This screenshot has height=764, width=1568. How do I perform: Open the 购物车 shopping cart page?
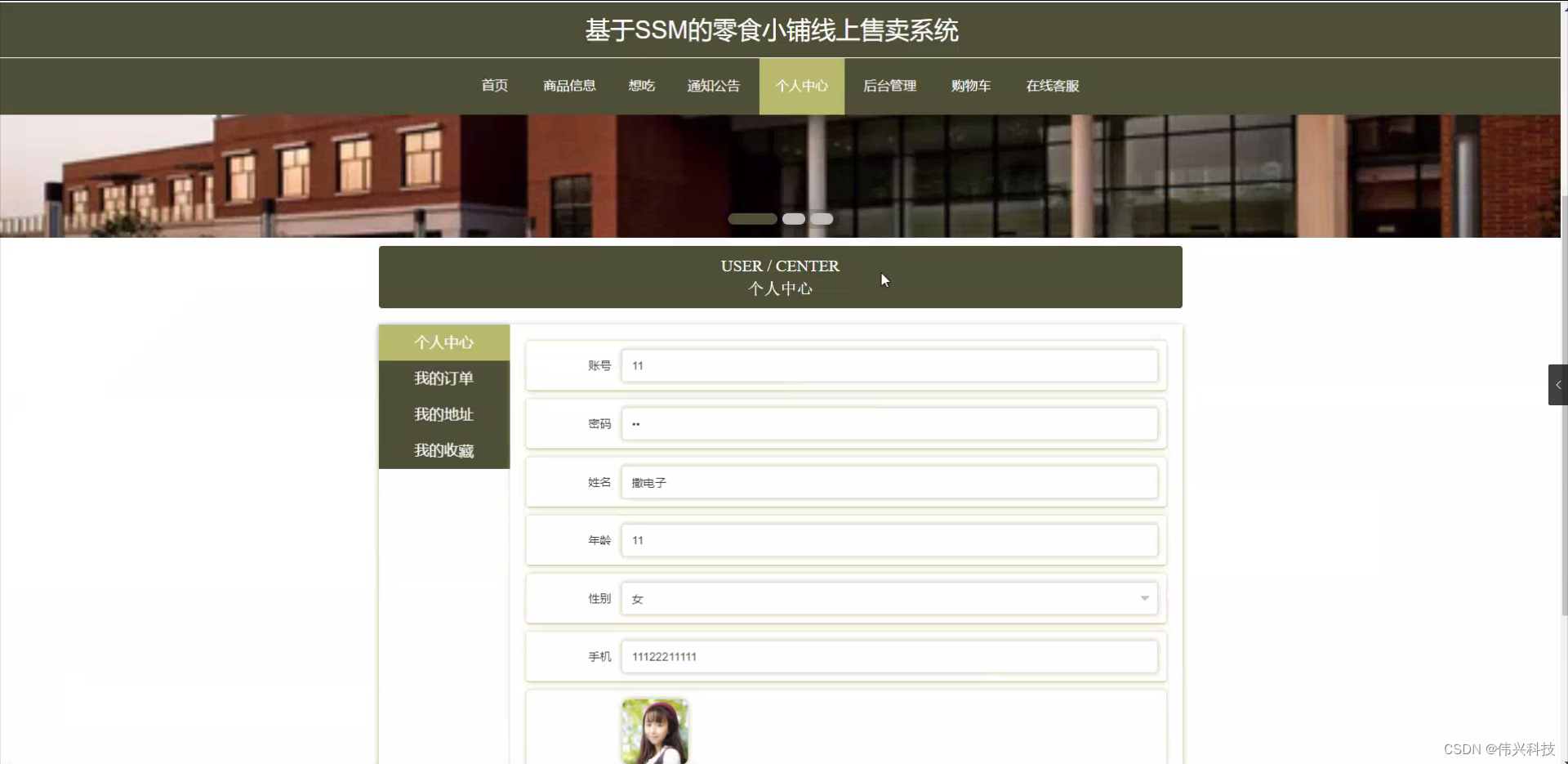tap(970, 86)
